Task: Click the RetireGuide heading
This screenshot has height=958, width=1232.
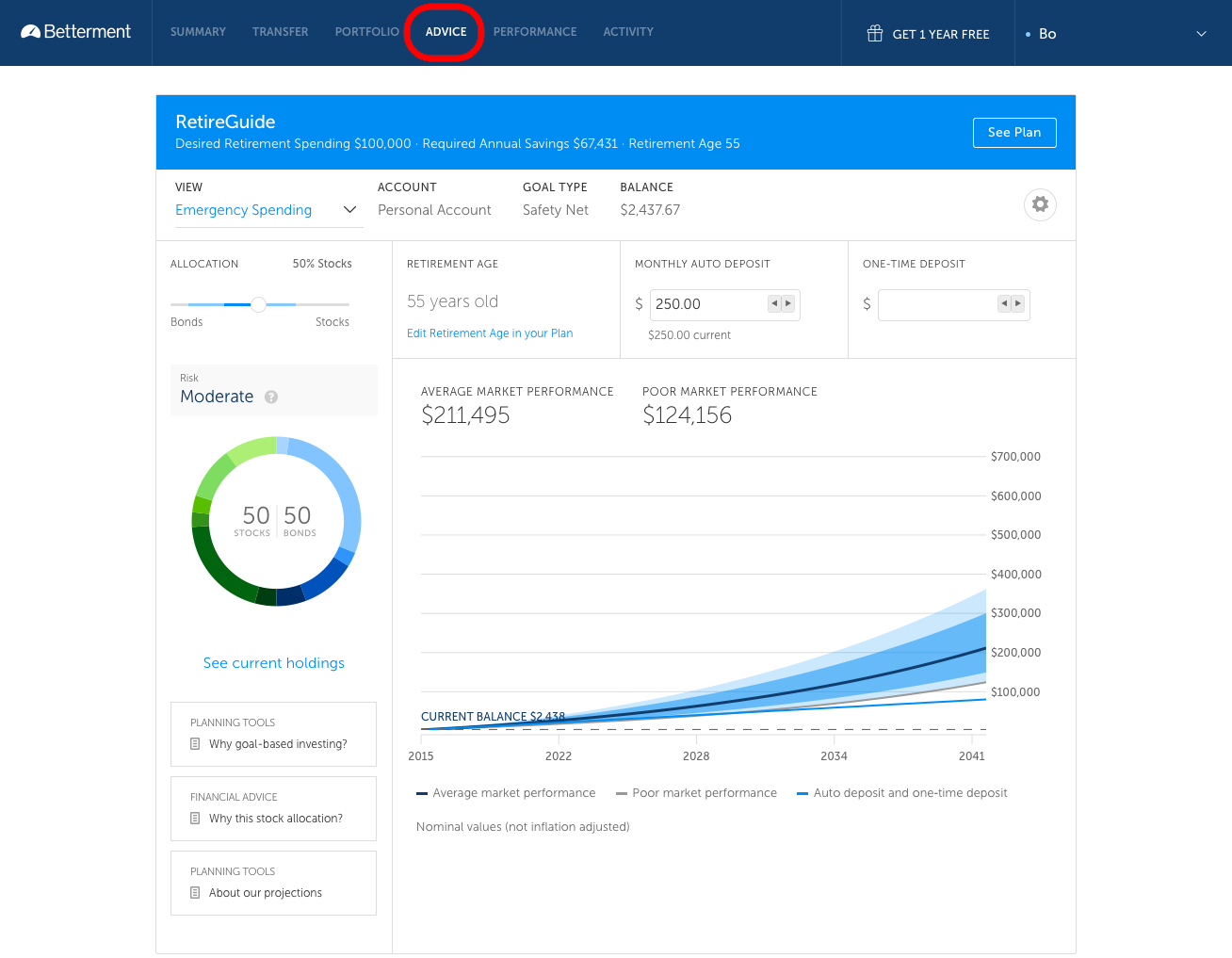Action: [x=225, y=122]
